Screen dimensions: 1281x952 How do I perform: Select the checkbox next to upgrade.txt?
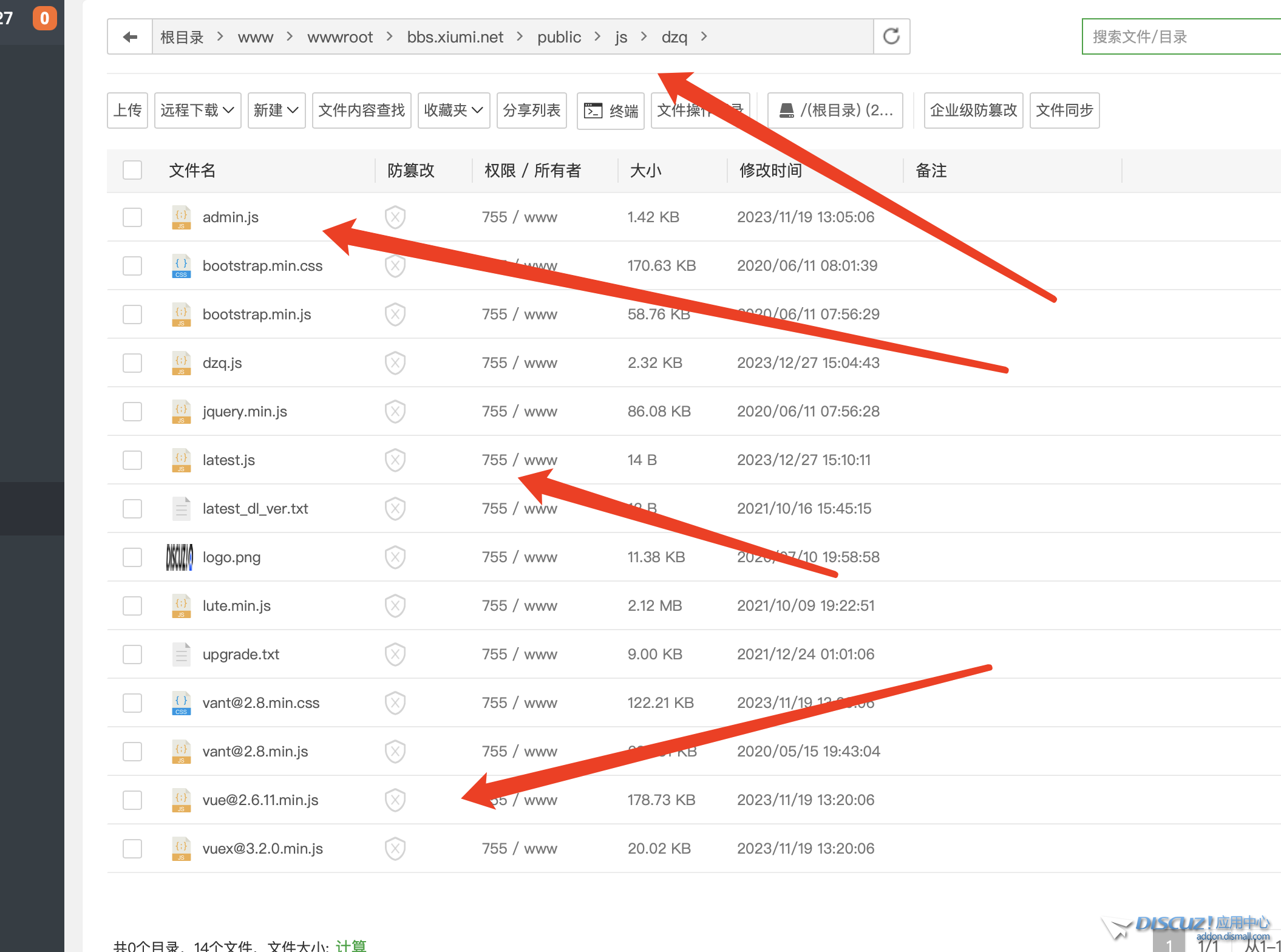(132, 654)
